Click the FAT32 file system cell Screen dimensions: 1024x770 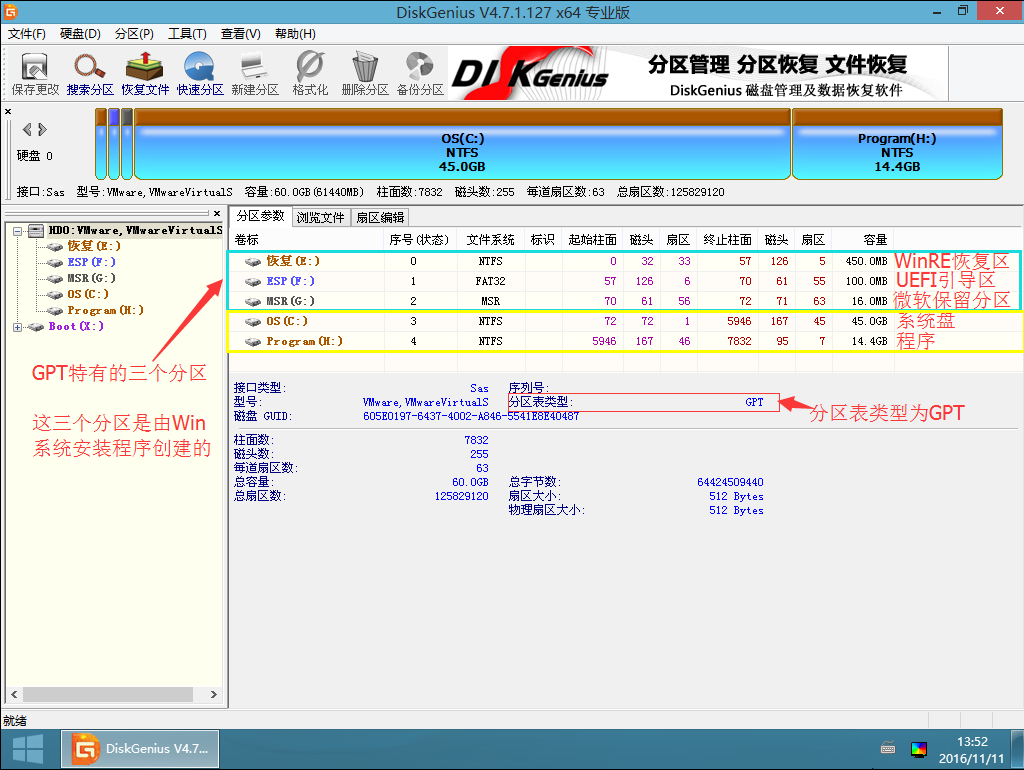(490, 281)
